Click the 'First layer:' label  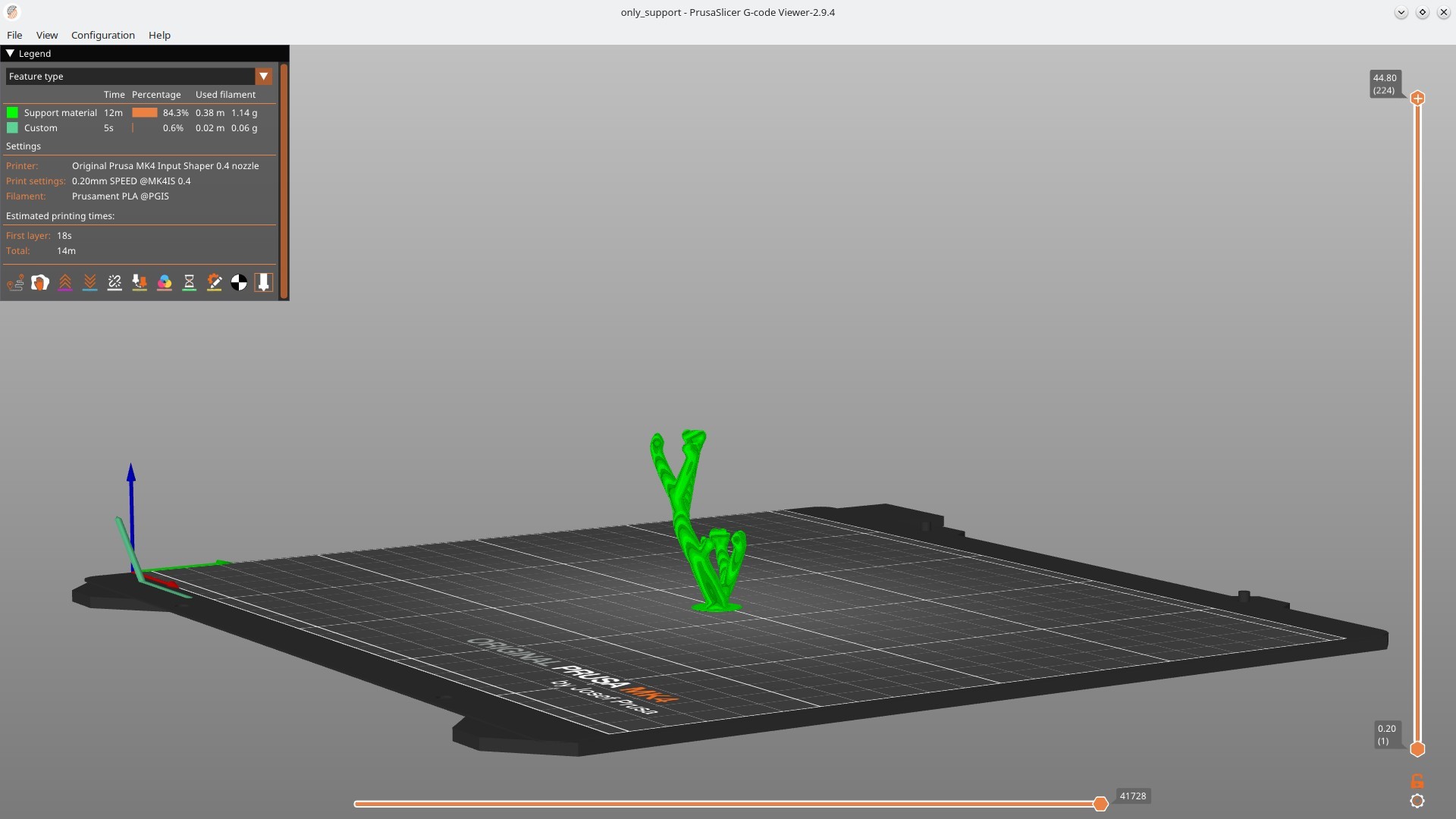[x=28, y=236]
